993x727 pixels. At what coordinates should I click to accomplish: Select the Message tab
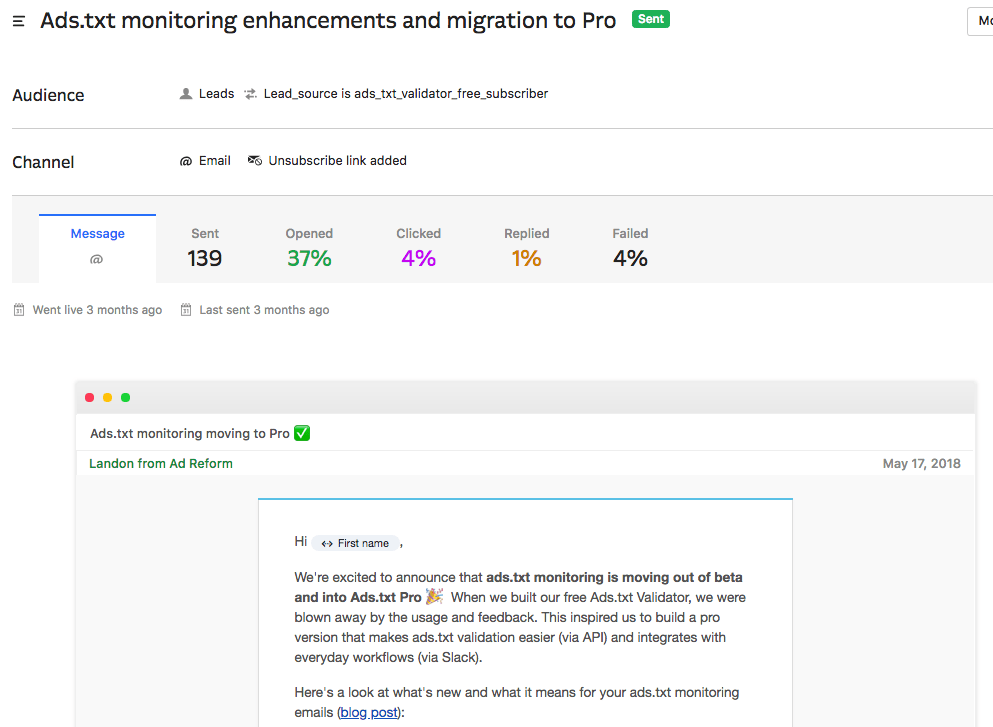pos(98,246)
